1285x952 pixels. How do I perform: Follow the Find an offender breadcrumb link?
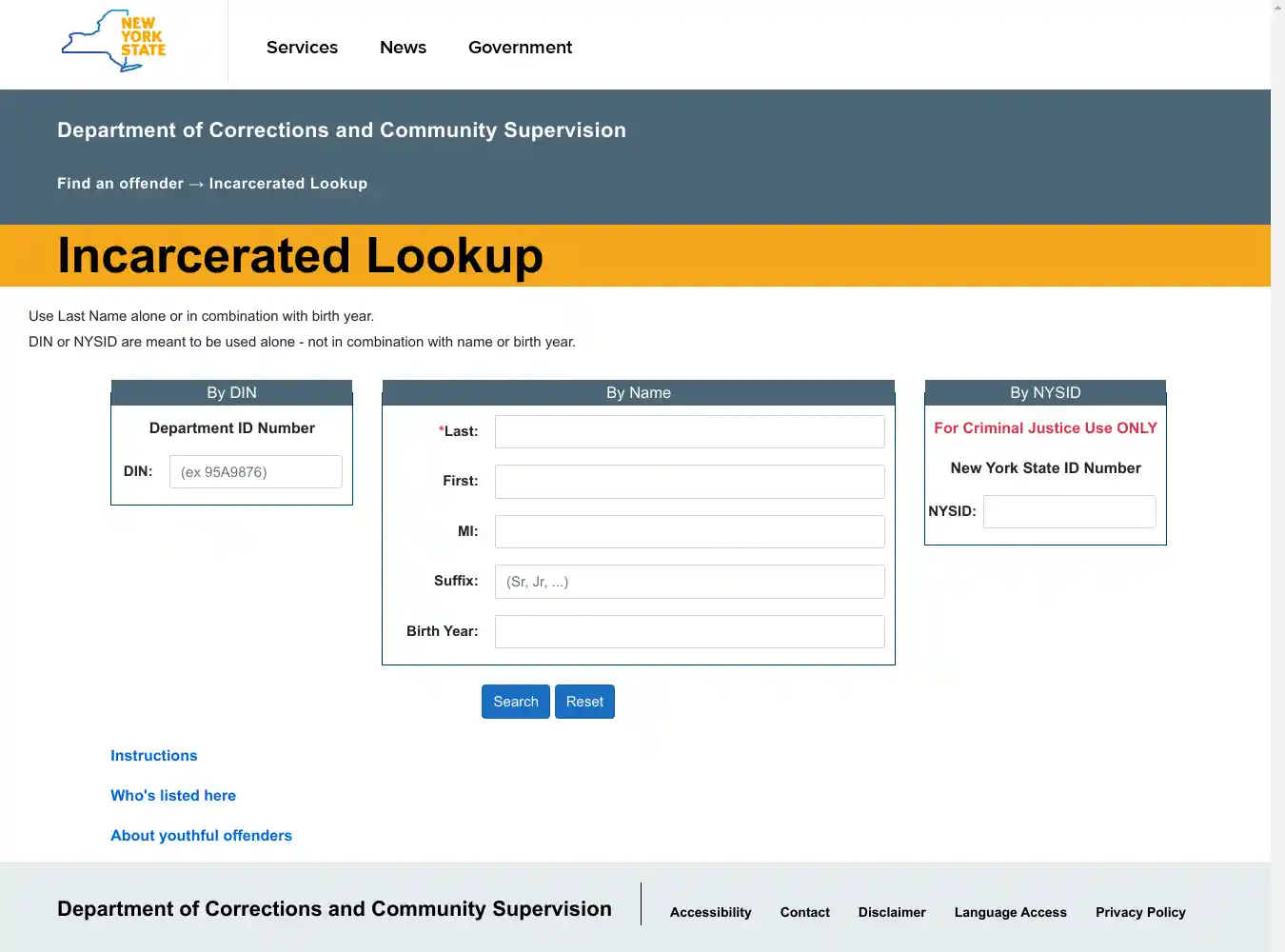coord(120,184)
